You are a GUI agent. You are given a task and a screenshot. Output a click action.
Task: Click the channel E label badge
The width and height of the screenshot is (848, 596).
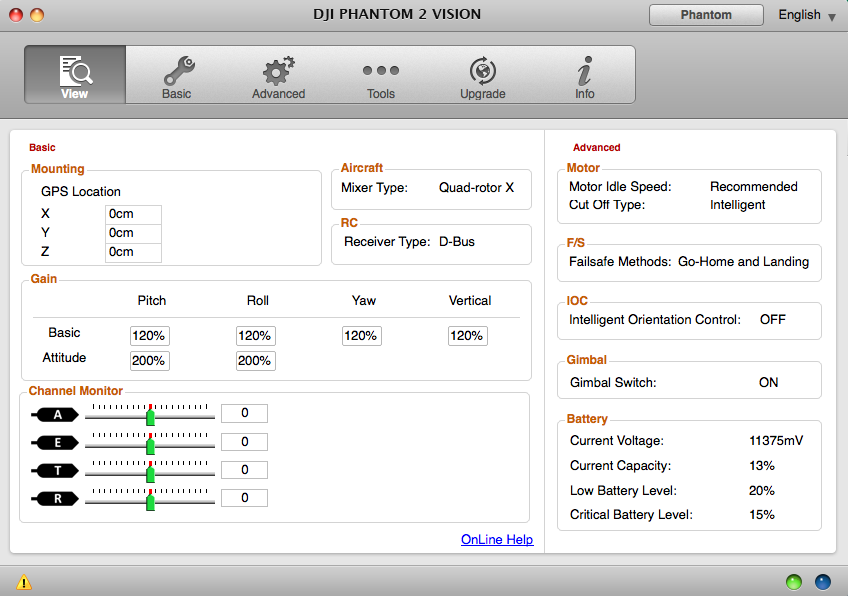tap(55, 443)
